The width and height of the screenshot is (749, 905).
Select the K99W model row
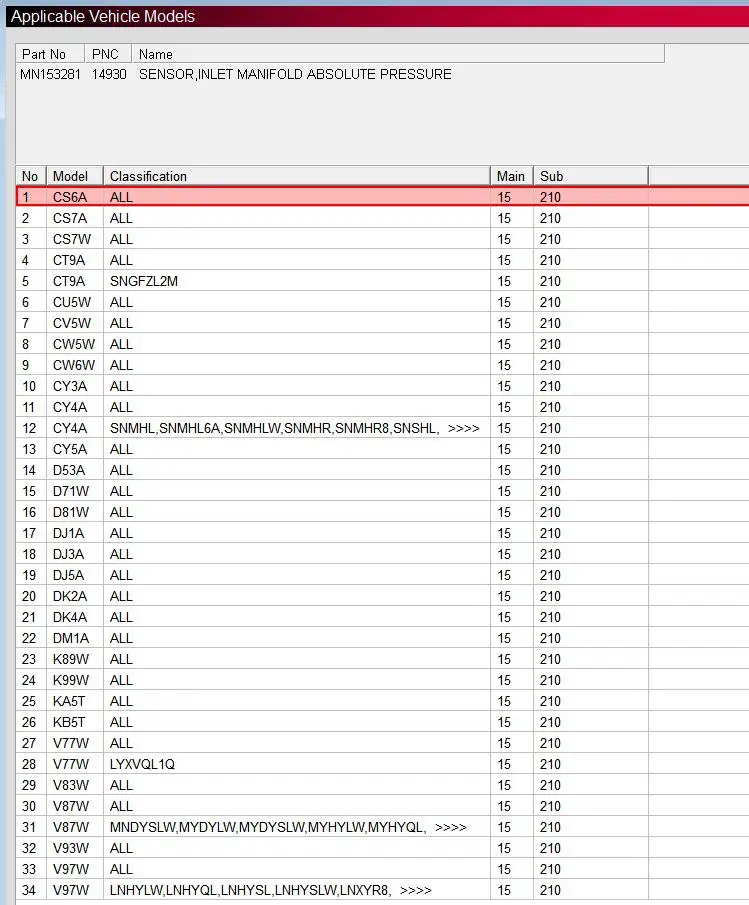[x=383, y=680]
